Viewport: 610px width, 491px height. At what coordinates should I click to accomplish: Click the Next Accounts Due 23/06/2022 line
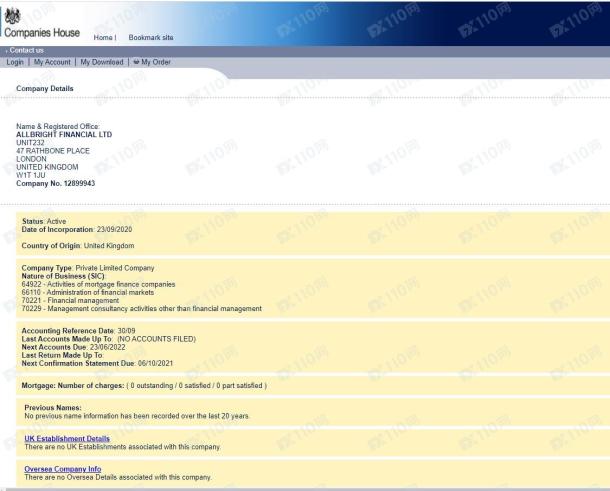click(74, 347)
